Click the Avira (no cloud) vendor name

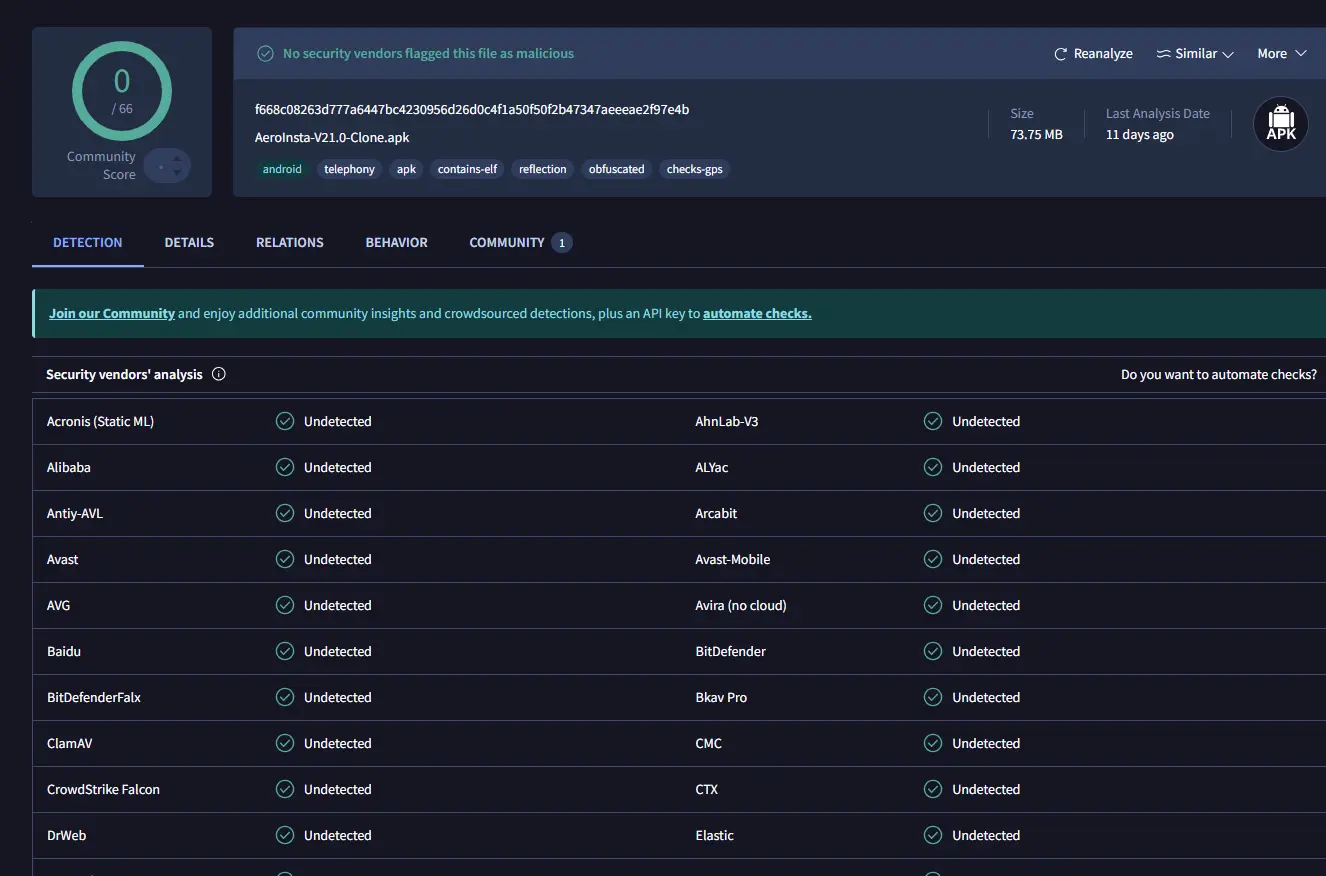coord(741,606)
